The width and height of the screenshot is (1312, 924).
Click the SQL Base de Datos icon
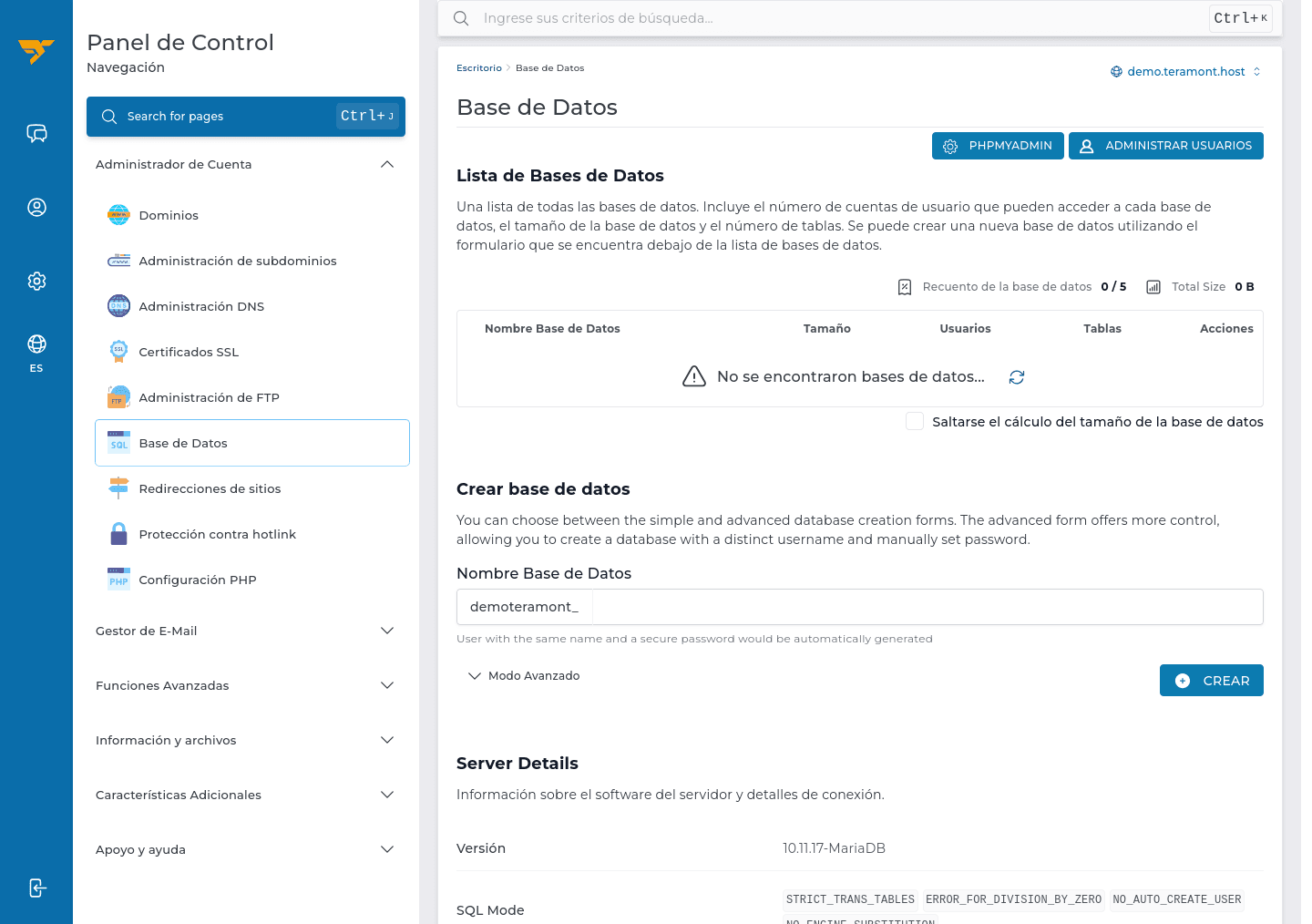(x=119, y=443)
